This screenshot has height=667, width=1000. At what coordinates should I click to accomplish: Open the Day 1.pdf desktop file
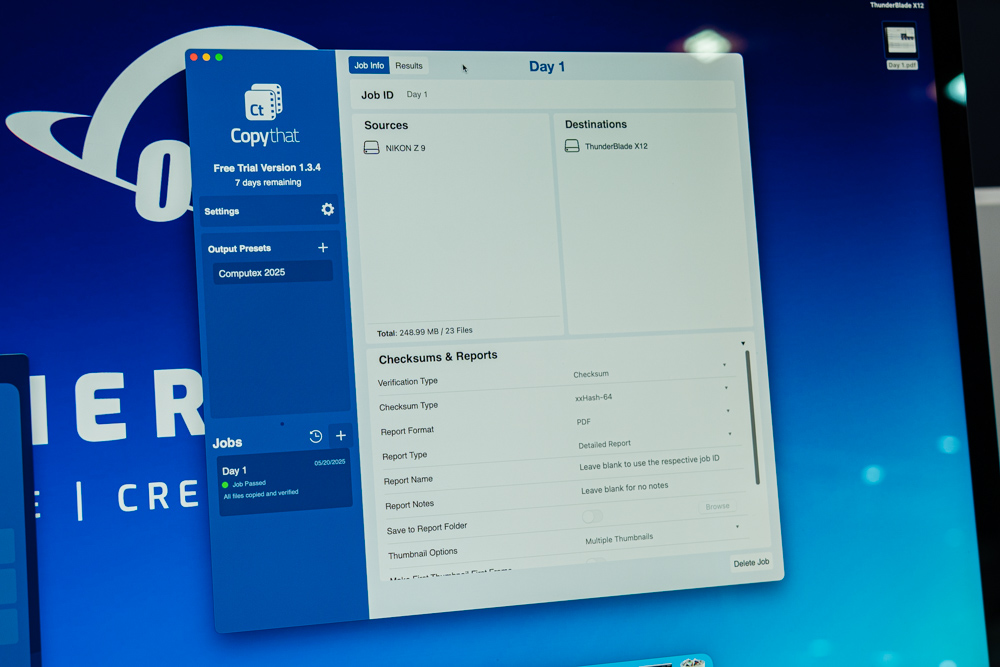901,46
